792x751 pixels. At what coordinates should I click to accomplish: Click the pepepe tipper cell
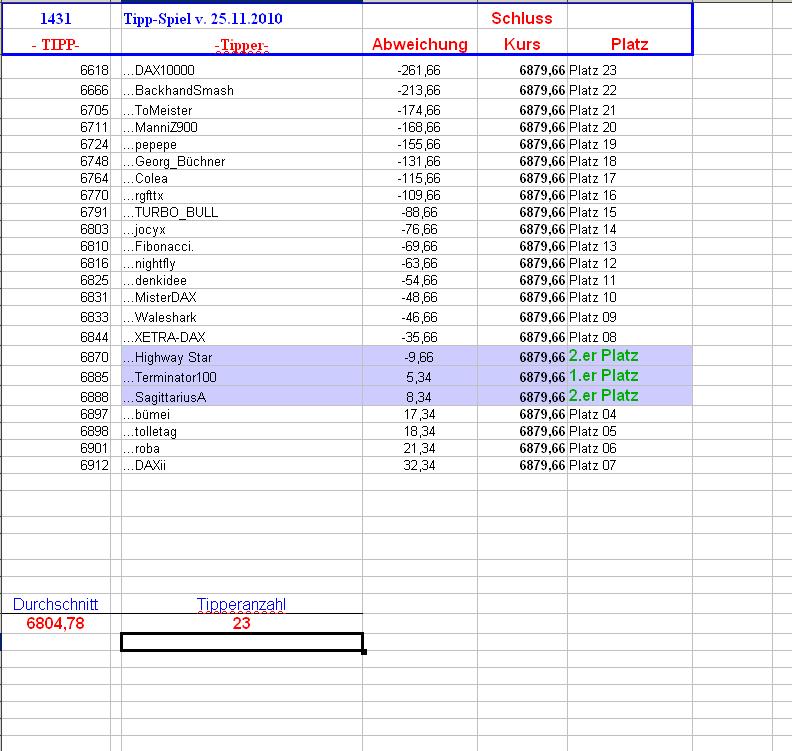[x=242, y=144]
